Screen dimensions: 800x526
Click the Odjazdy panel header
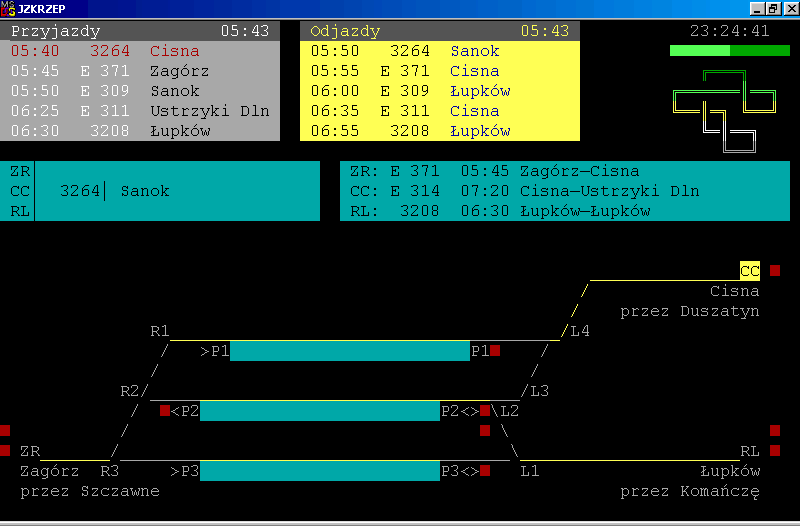pyautogui.click(x=440, y=31)
